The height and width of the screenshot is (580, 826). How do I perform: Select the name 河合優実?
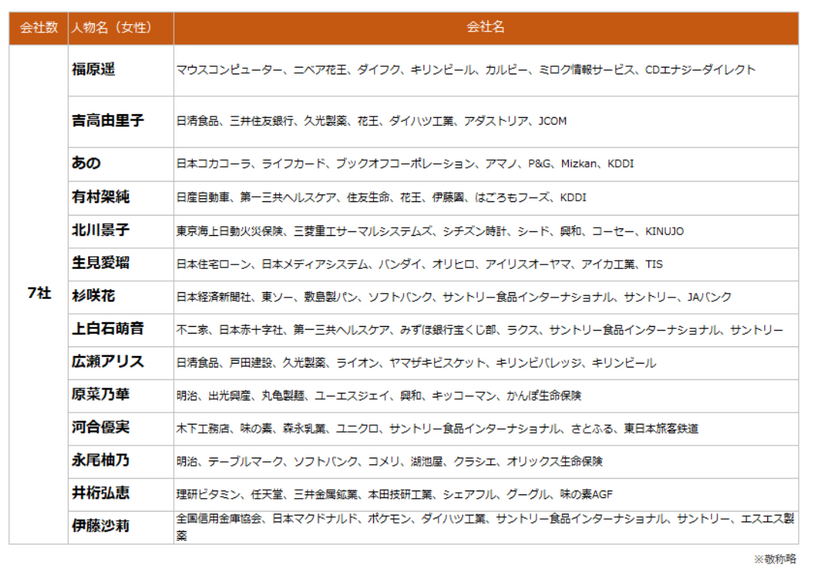[101, 427]
